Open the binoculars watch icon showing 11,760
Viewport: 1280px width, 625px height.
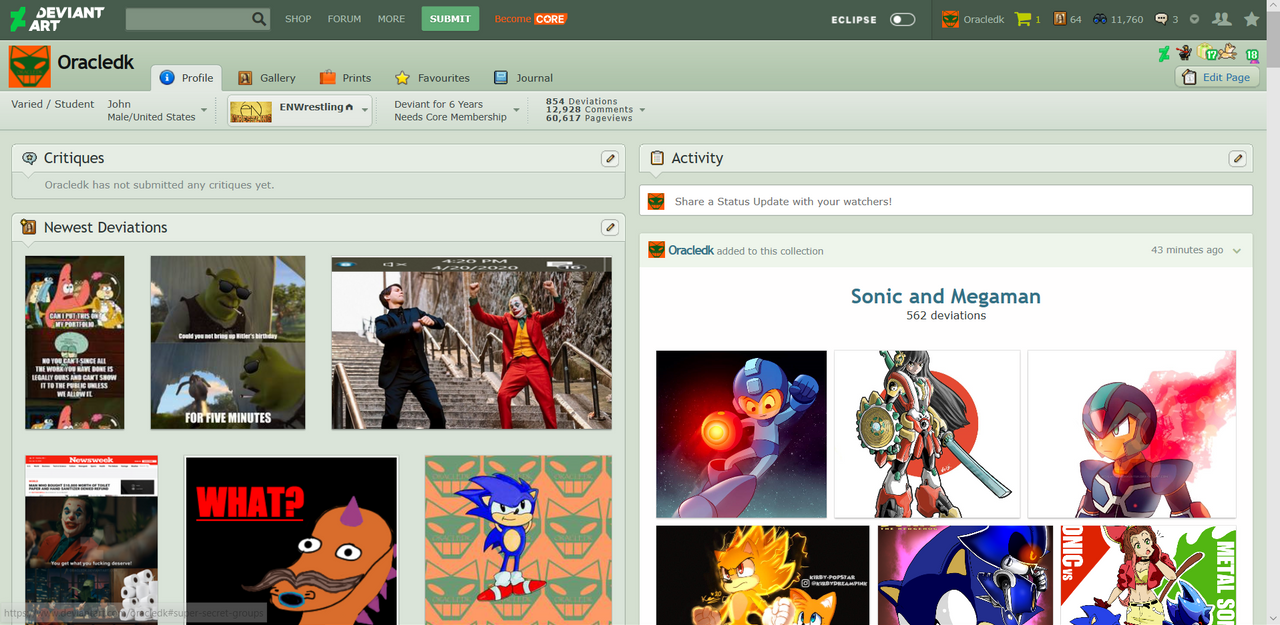click(1100, 19)
